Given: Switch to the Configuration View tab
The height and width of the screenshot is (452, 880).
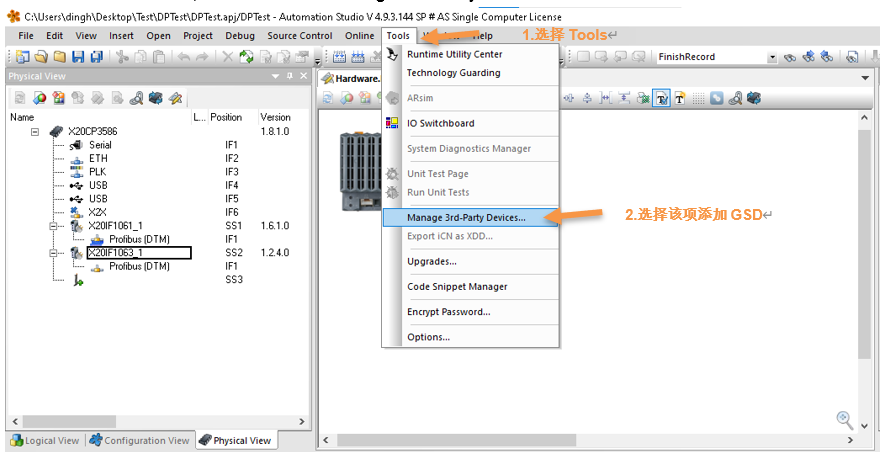Looking at the screenshot, I should [139, 440].
